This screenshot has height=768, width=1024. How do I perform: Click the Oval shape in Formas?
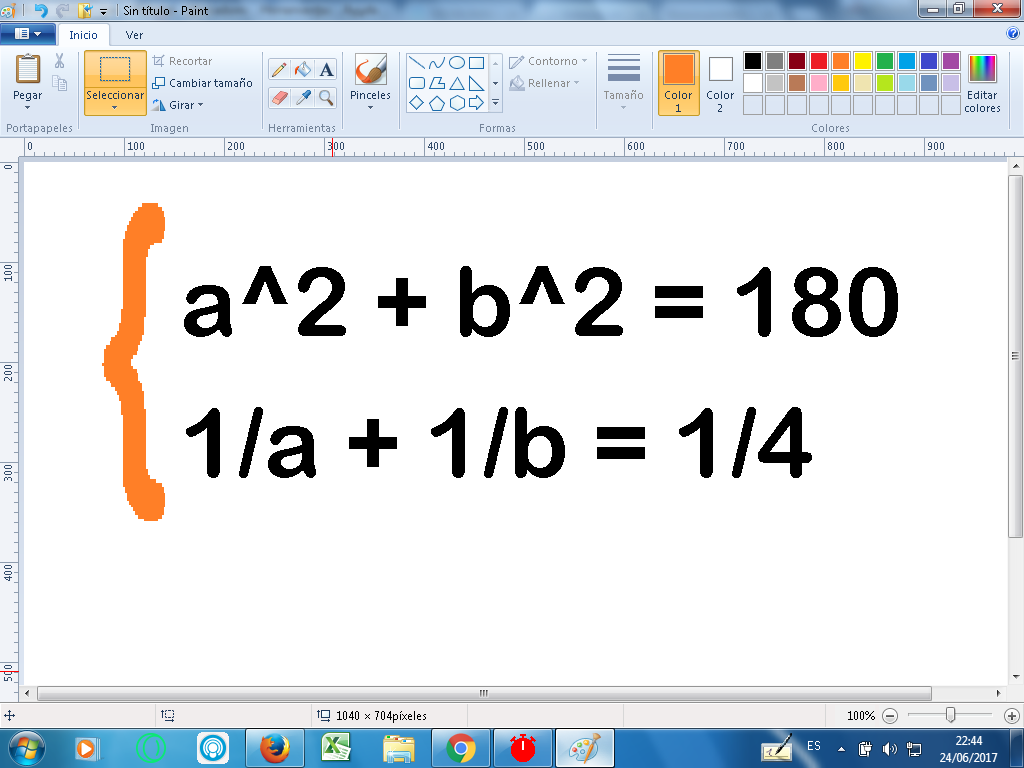(456, 62)
